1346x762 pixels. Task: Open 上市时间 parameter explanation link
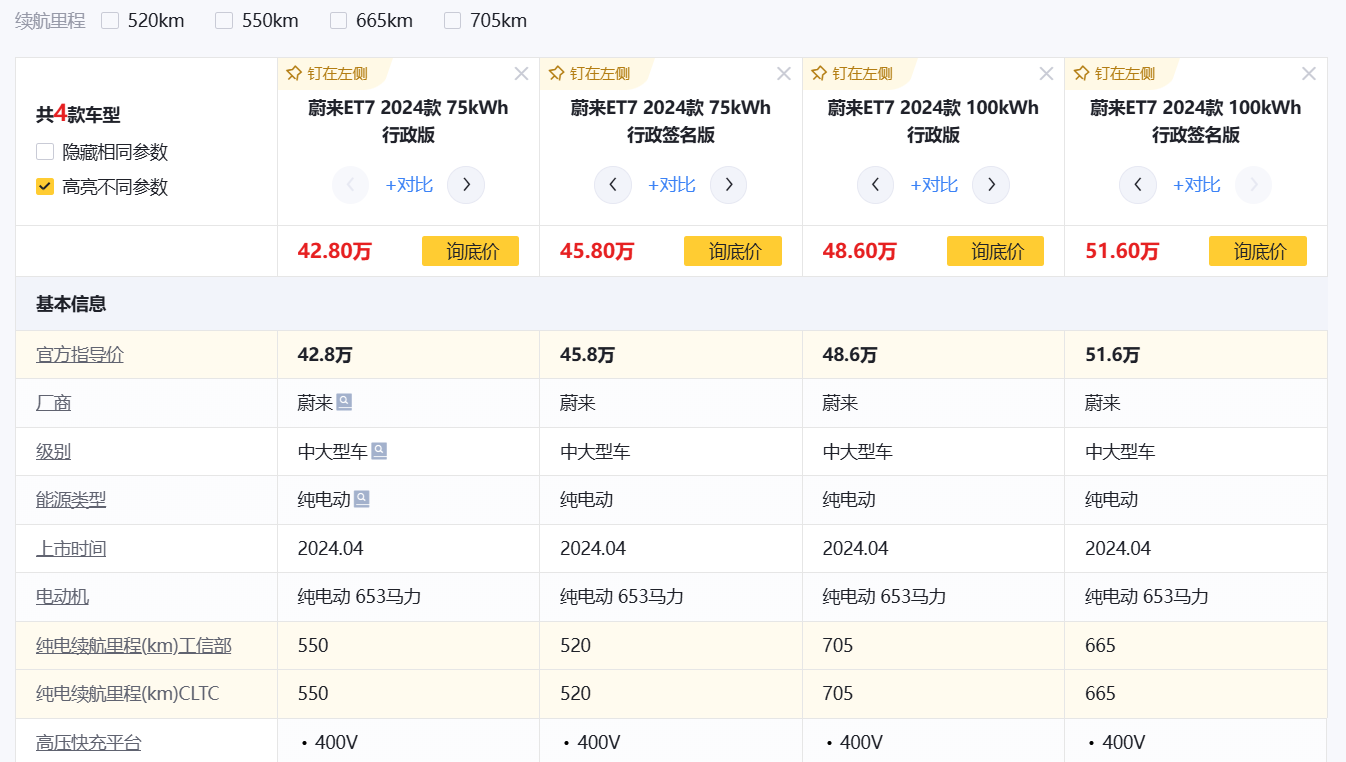coord(71,549)
